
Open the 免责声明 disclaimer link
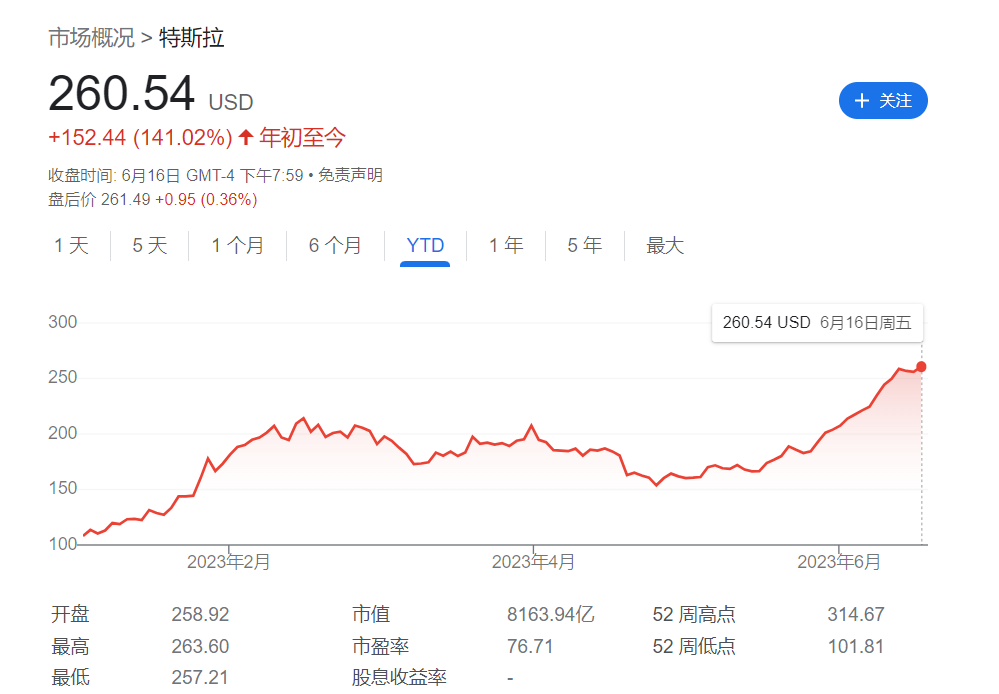click(351, 175)
